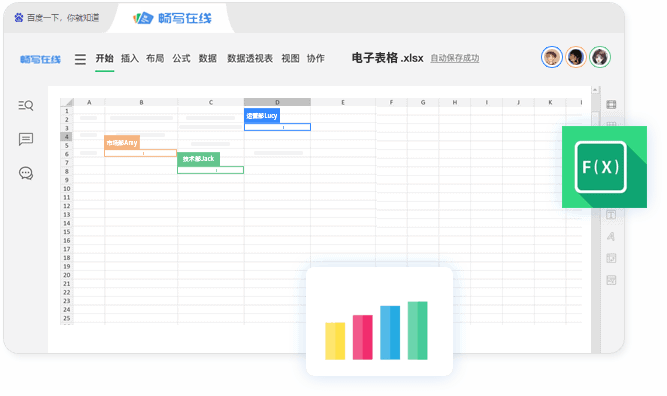
Task: Select column header K
Action: [550, 102]
